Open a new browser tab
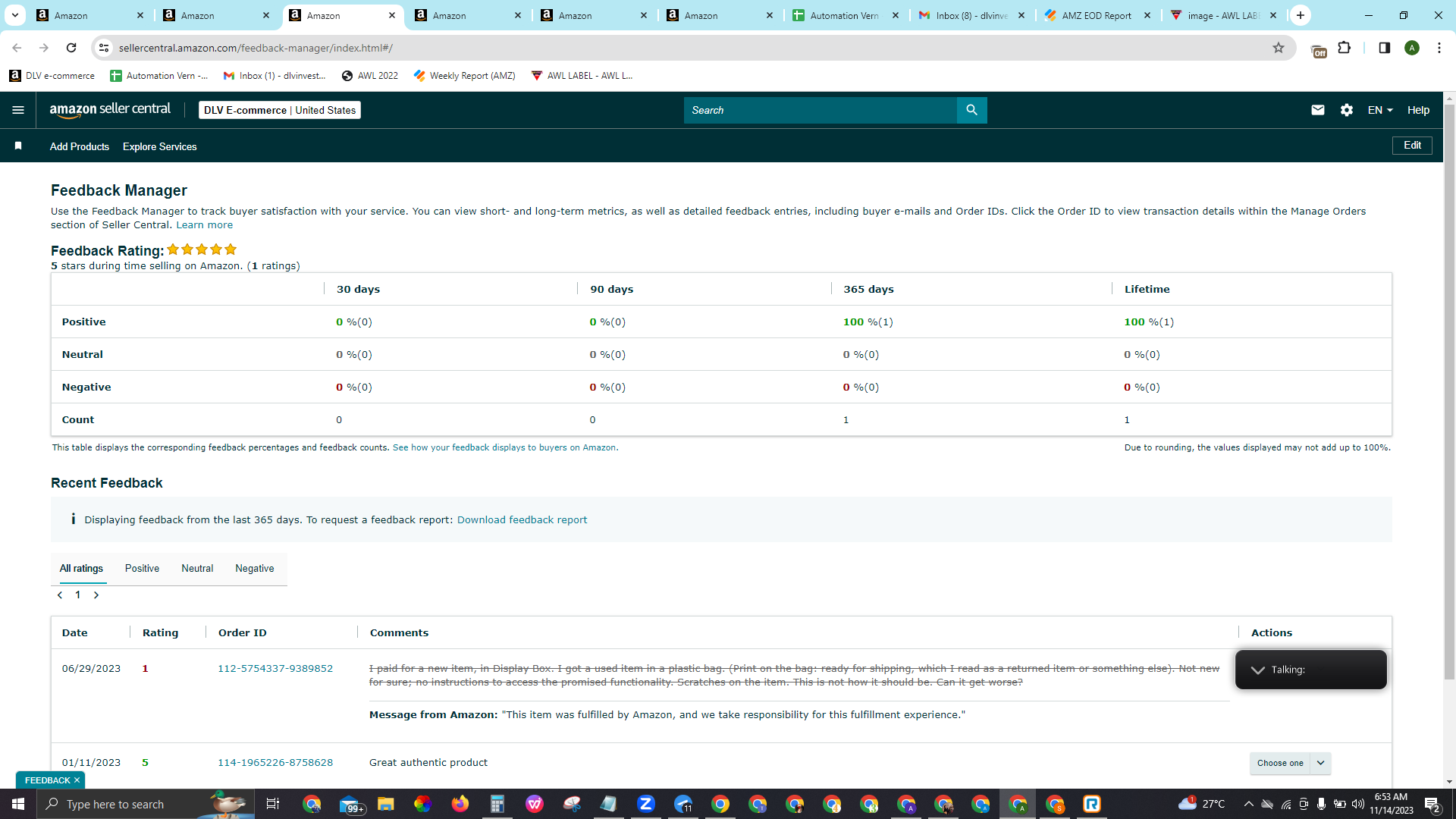Screen dimensions: 1456x819 pos(1301,15)
